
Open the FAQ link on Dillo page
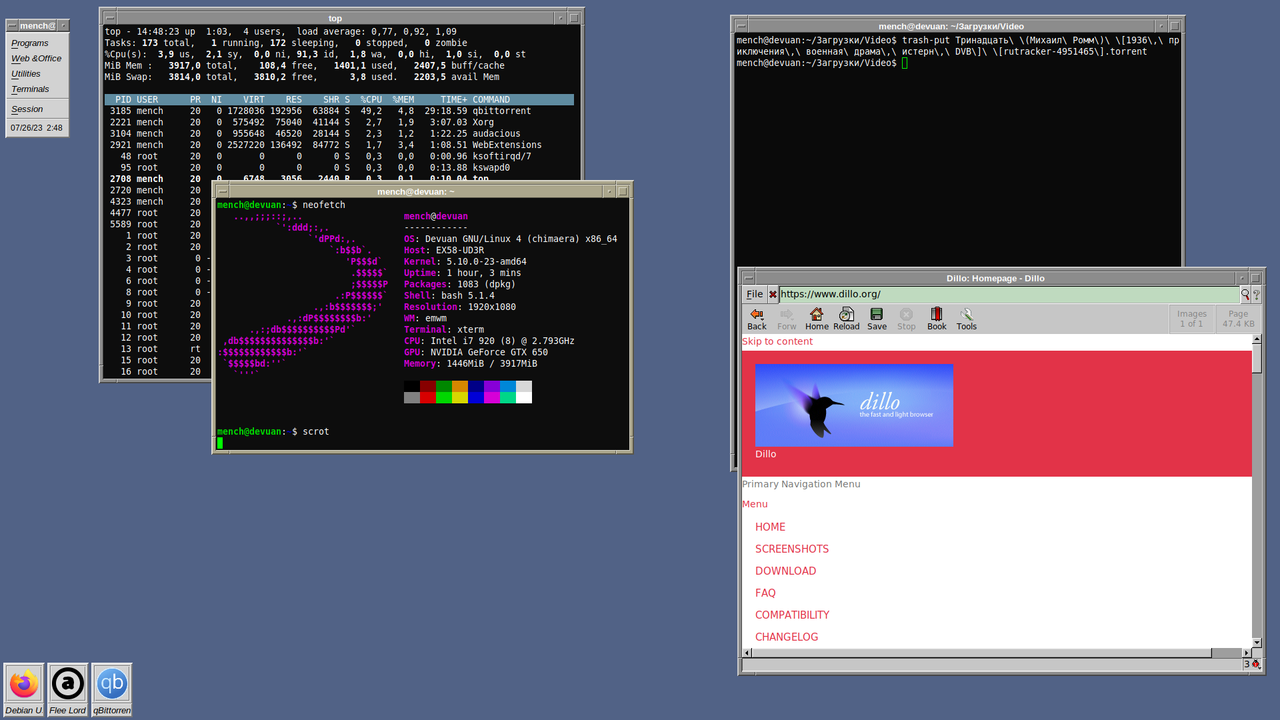765,593
